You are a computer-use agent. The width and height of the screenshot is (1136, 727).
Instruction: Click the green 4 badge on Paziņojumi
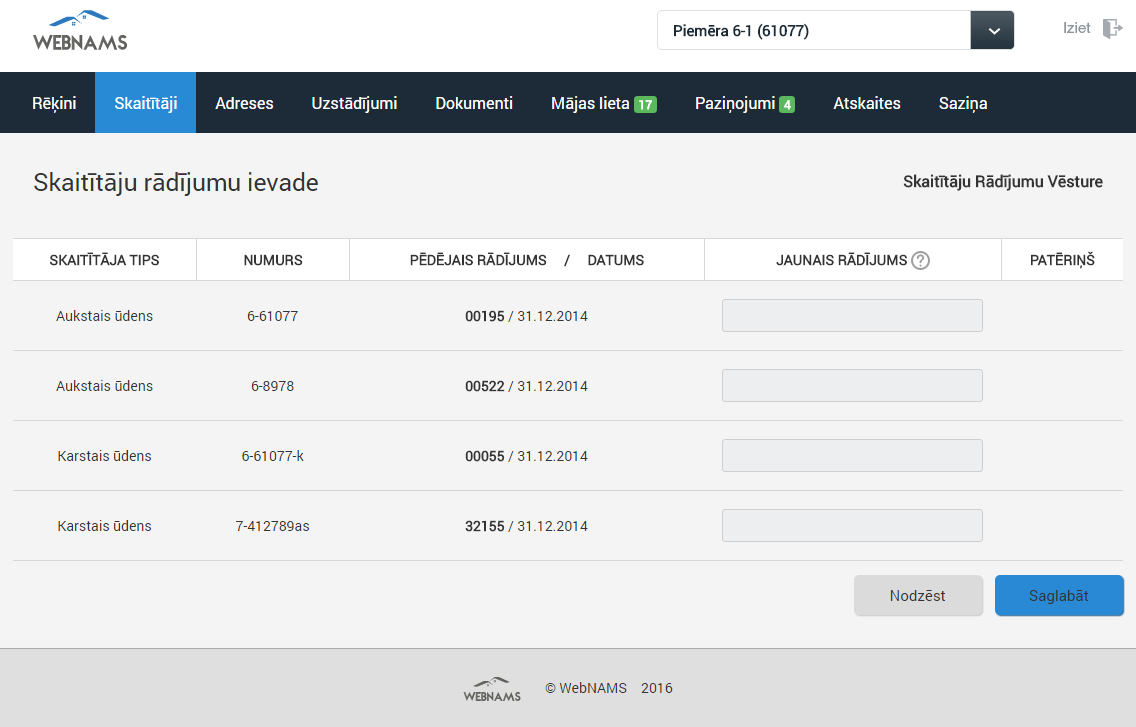[x=787, y=104]
